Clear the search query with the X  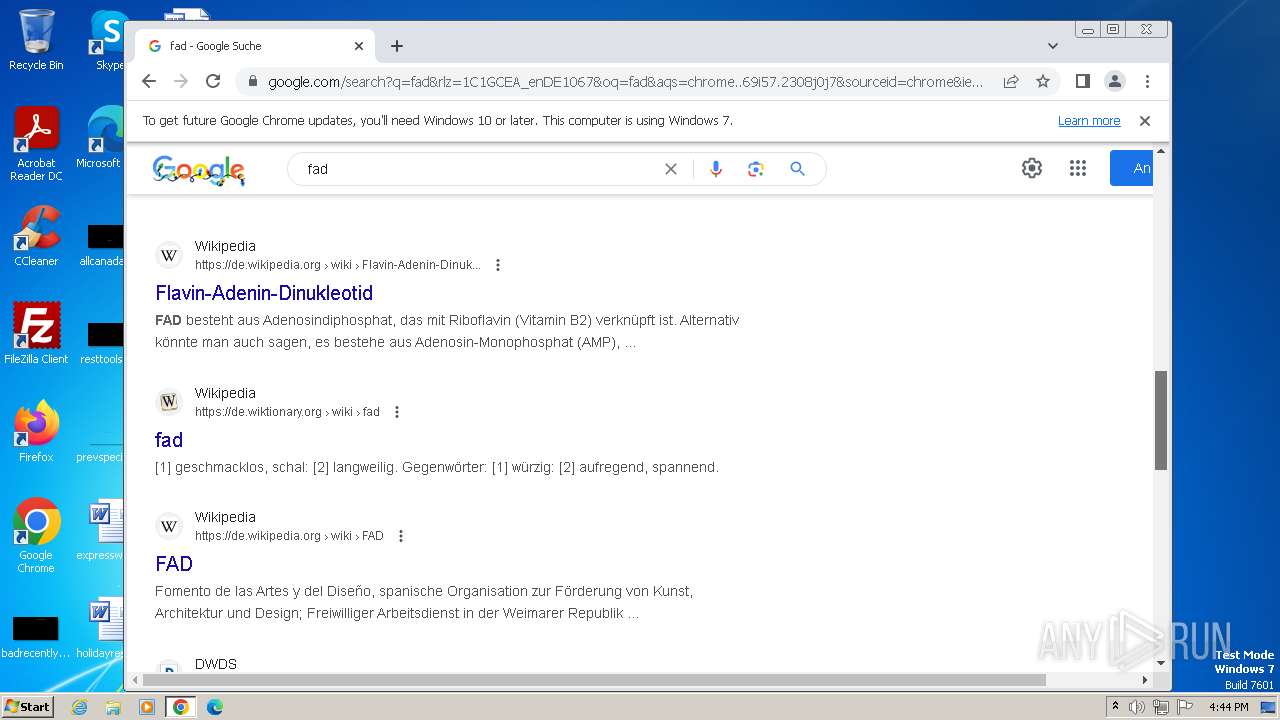(671, 169)
